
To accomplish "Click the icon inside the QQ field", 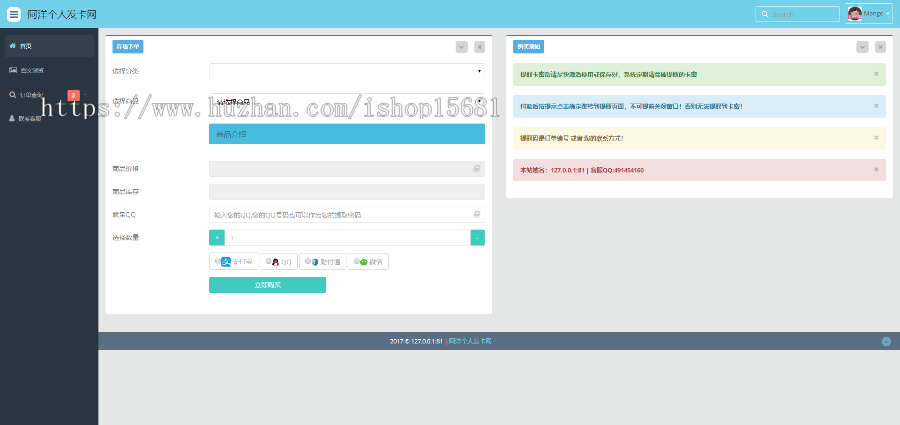I will coord(476,215).
